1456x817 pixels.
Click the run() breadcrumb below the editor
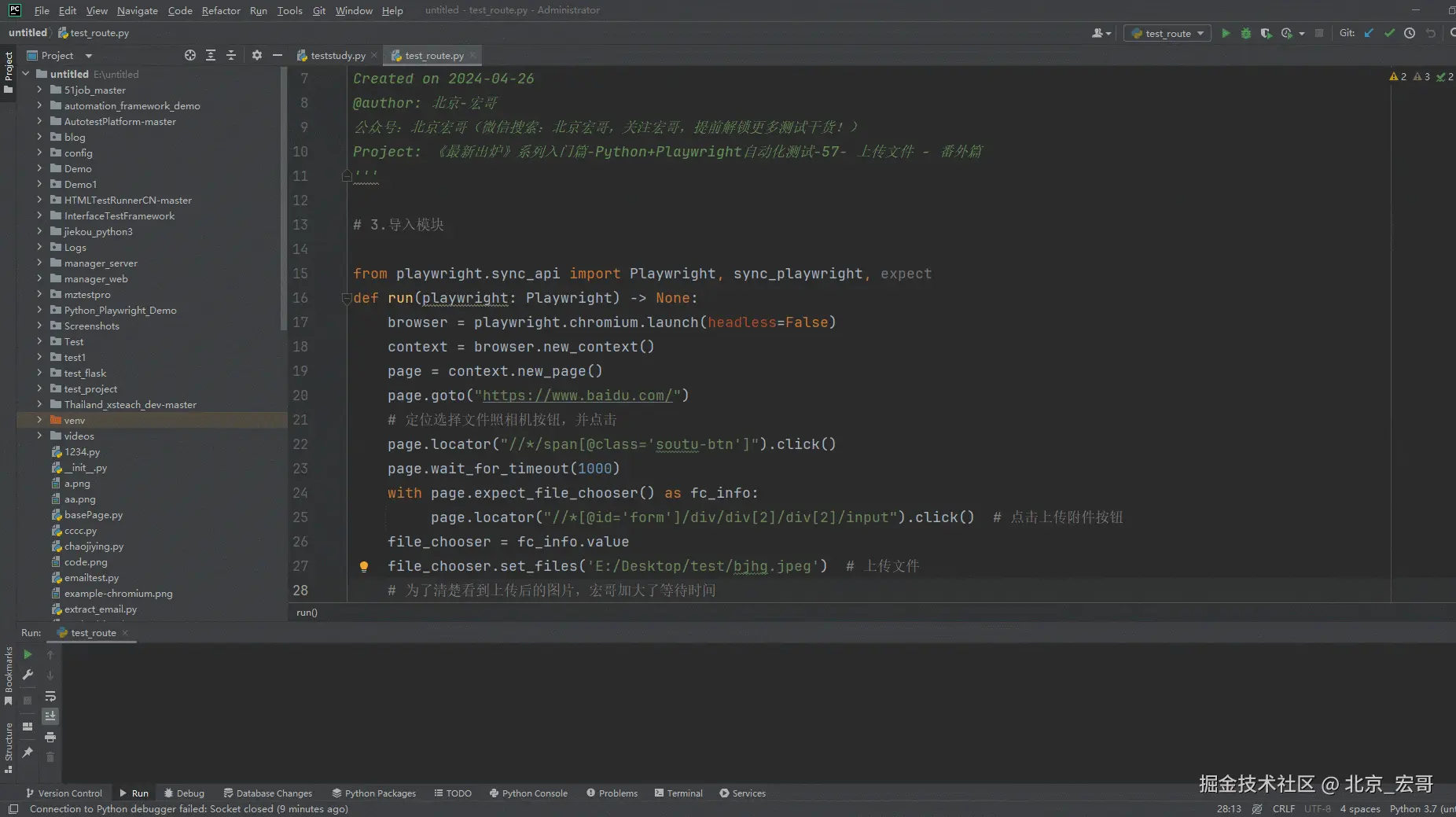(307, 613)
